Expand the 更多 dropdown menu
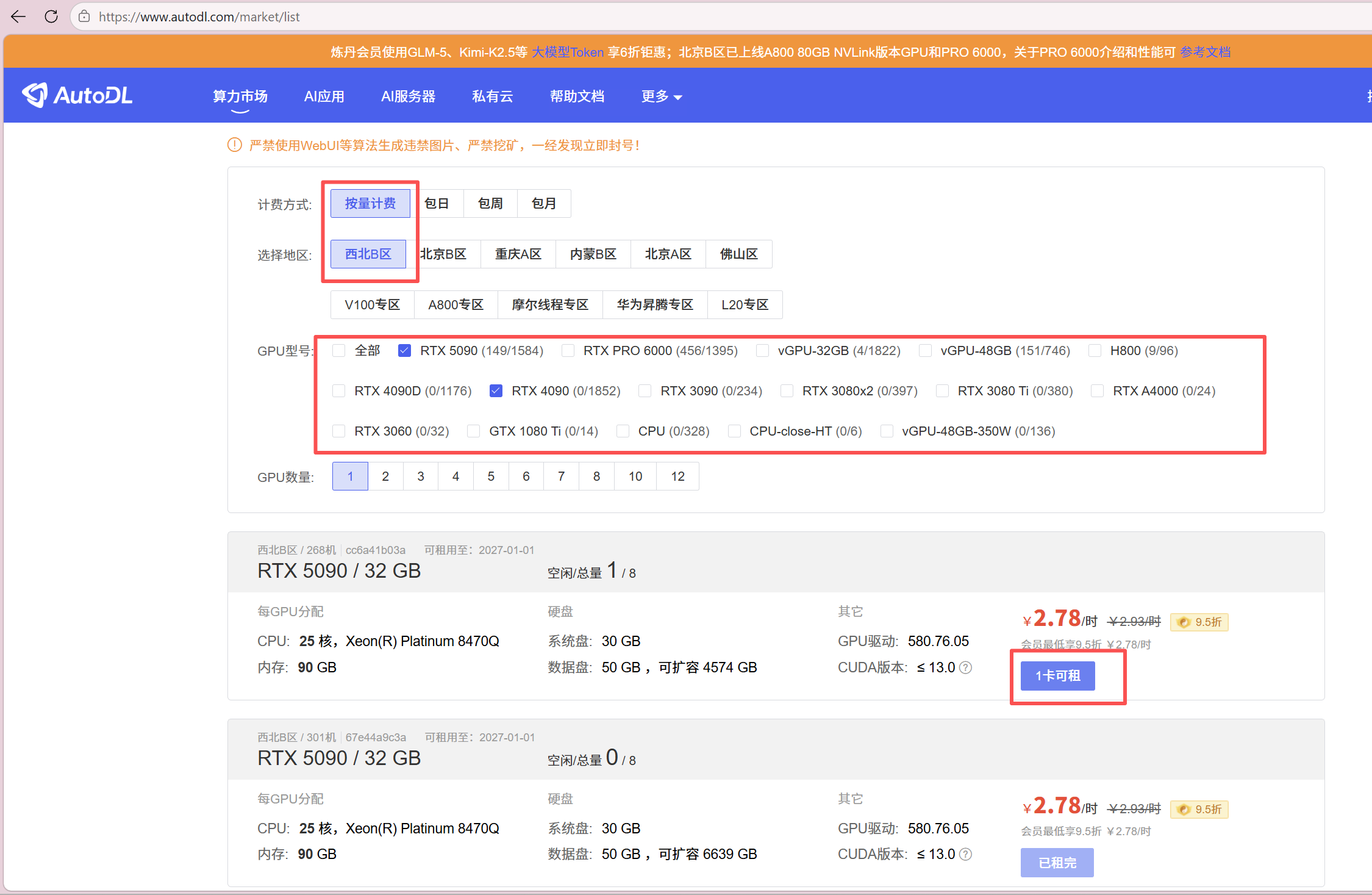 [661, 96]
